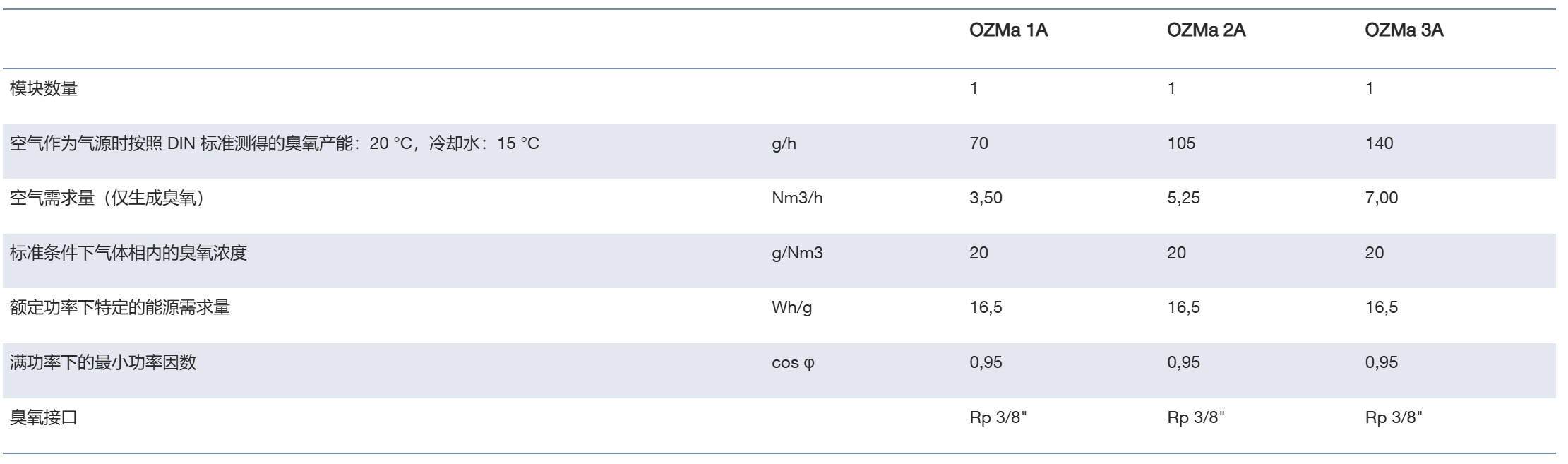Screen dimensions: 1568x464
Task: Select the 模块数量 row label
Action: 44,89
